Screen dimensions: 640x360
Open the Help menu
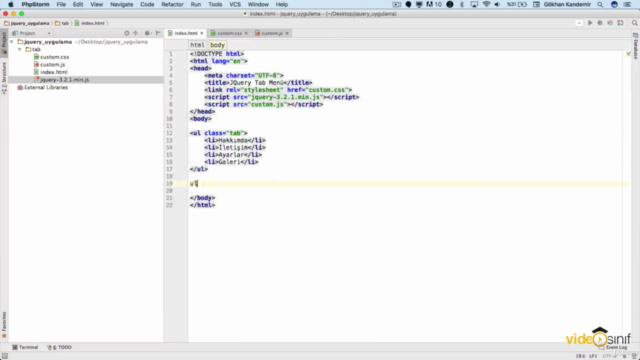pyautogui.click(x=282, y=4)
